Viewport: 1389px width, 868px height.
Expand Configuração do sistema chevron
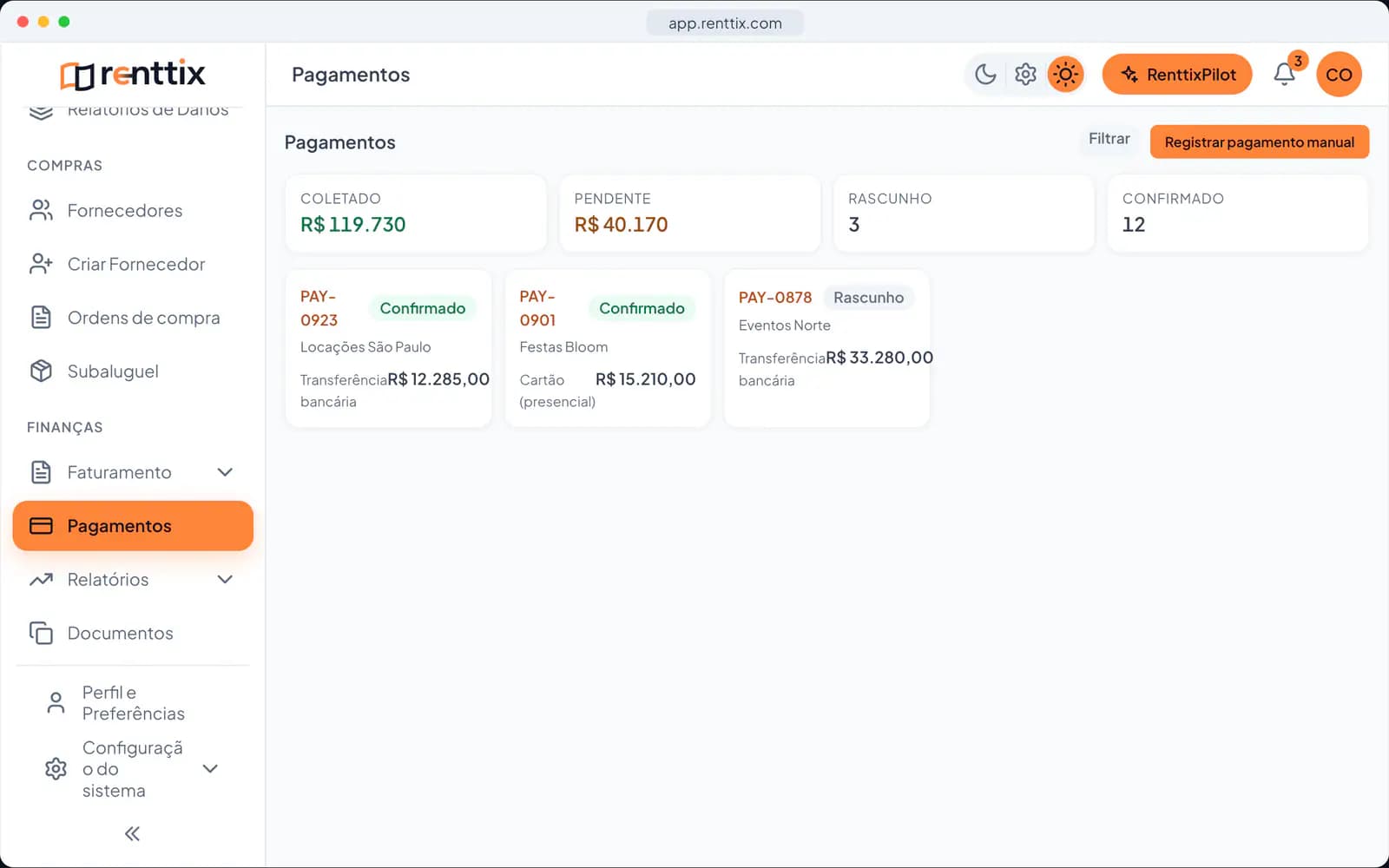pos(210,769)
